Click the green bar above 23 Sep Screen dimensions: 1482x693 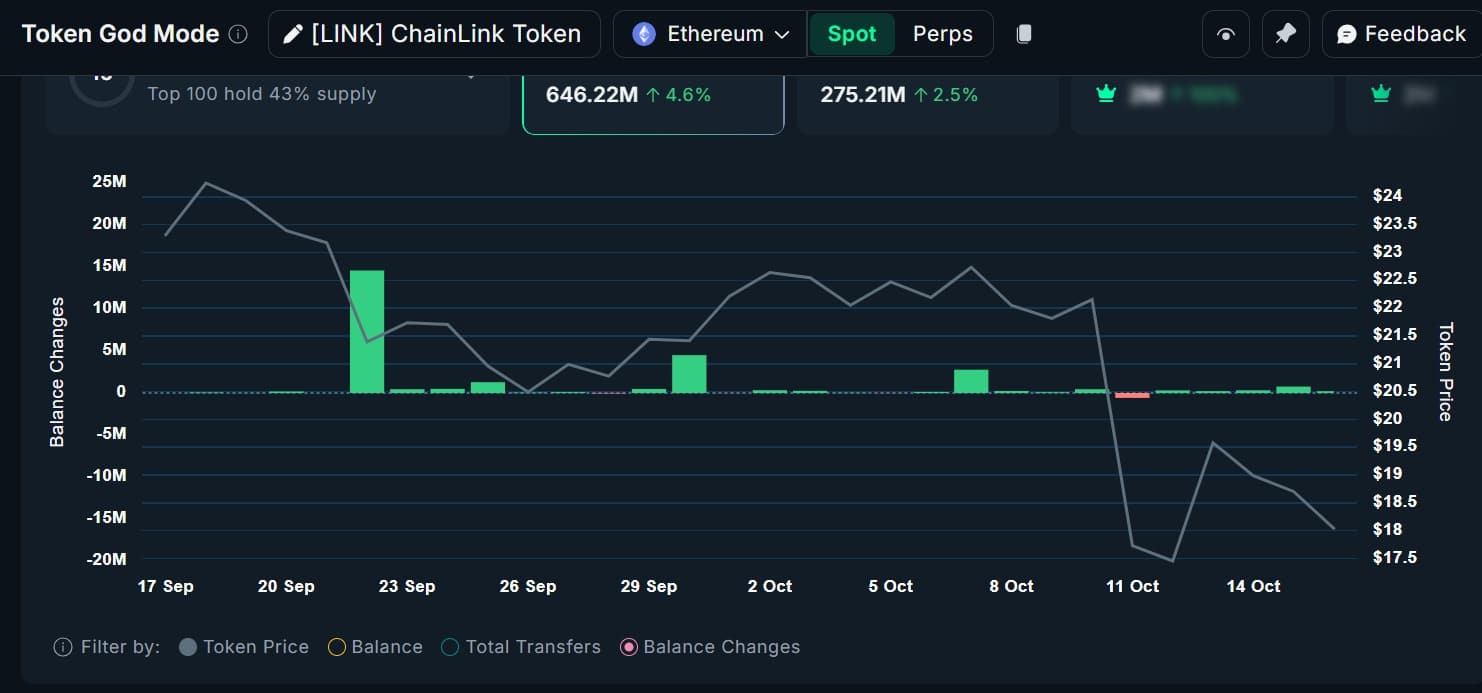[367, 330]
